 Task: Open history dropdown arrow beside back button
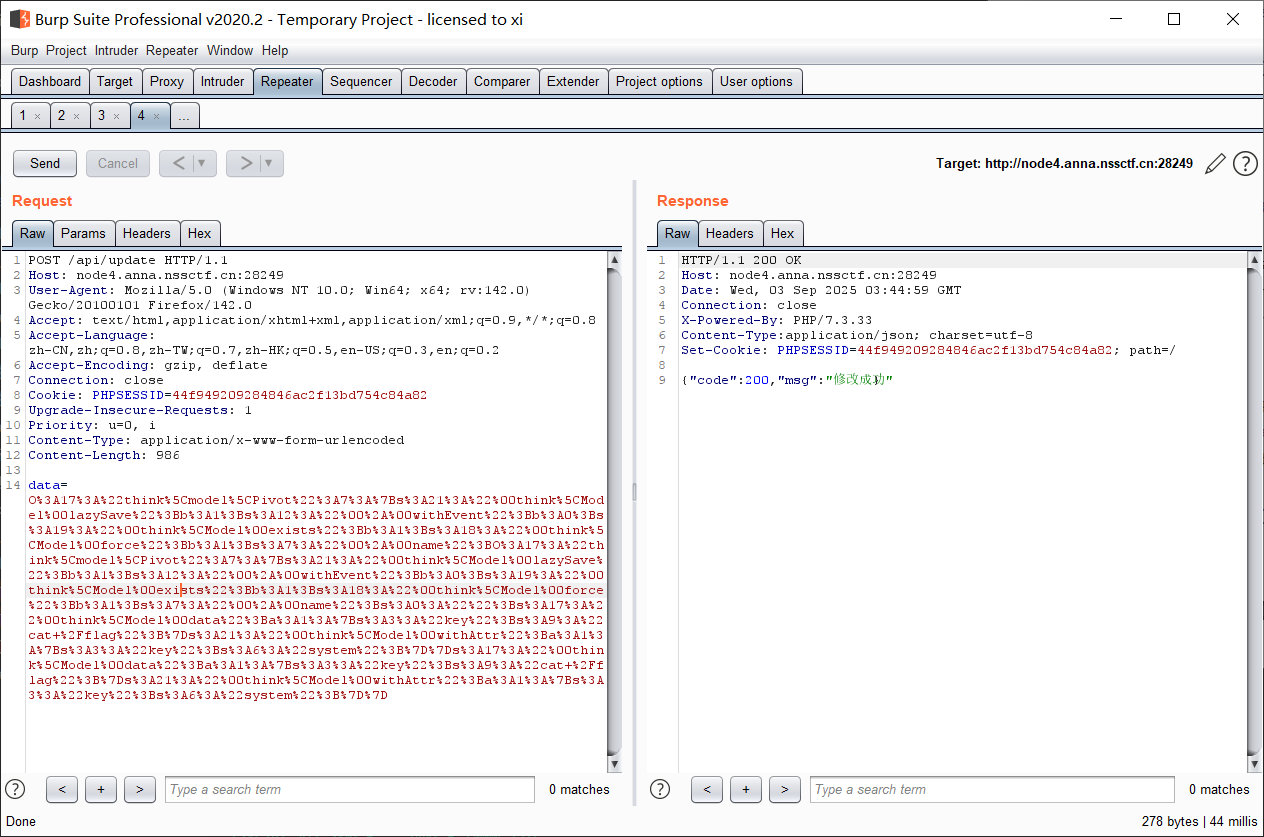204,163
